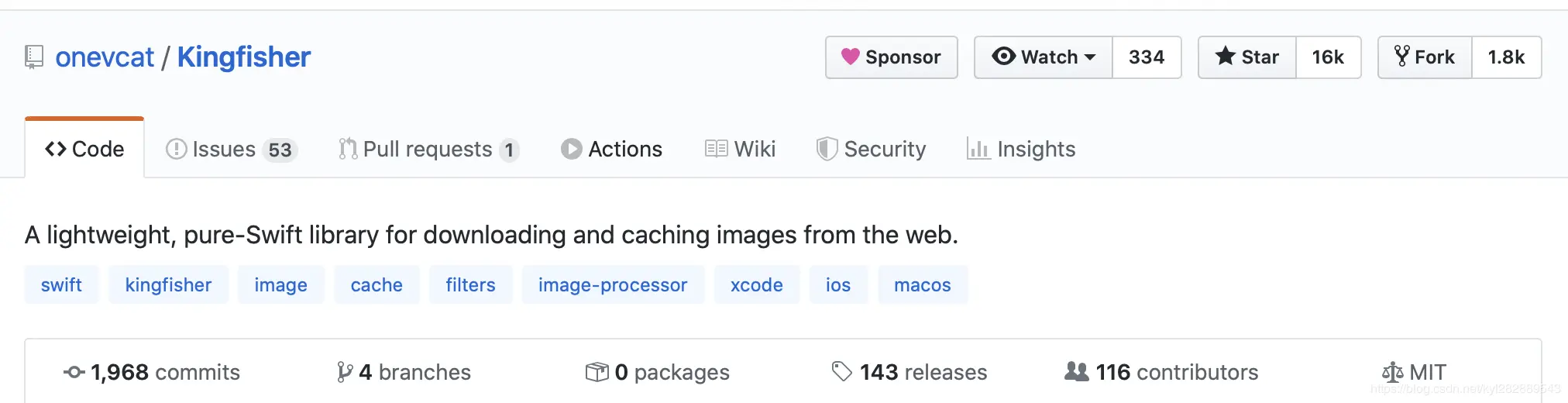Go to the Insights tab
This screenshot has width=1568, height=403.
click(1021, 149)
